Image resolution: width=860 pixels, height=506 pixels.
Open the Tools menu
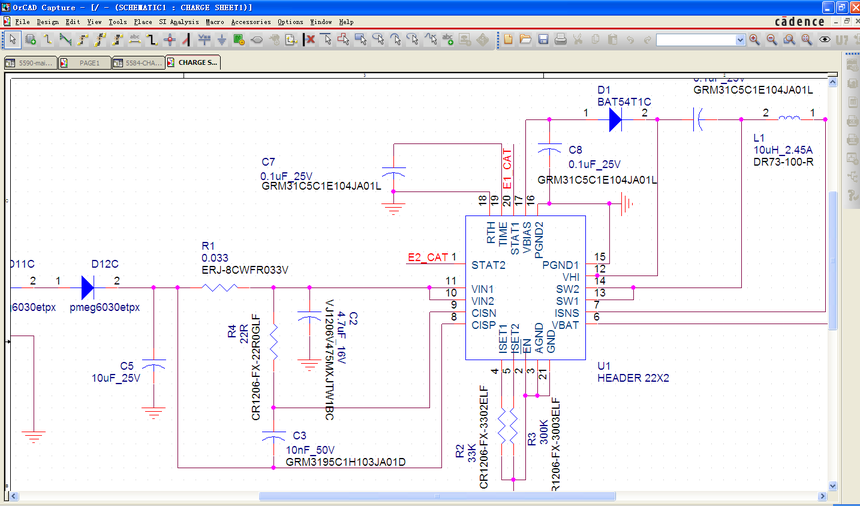(117, 22)
